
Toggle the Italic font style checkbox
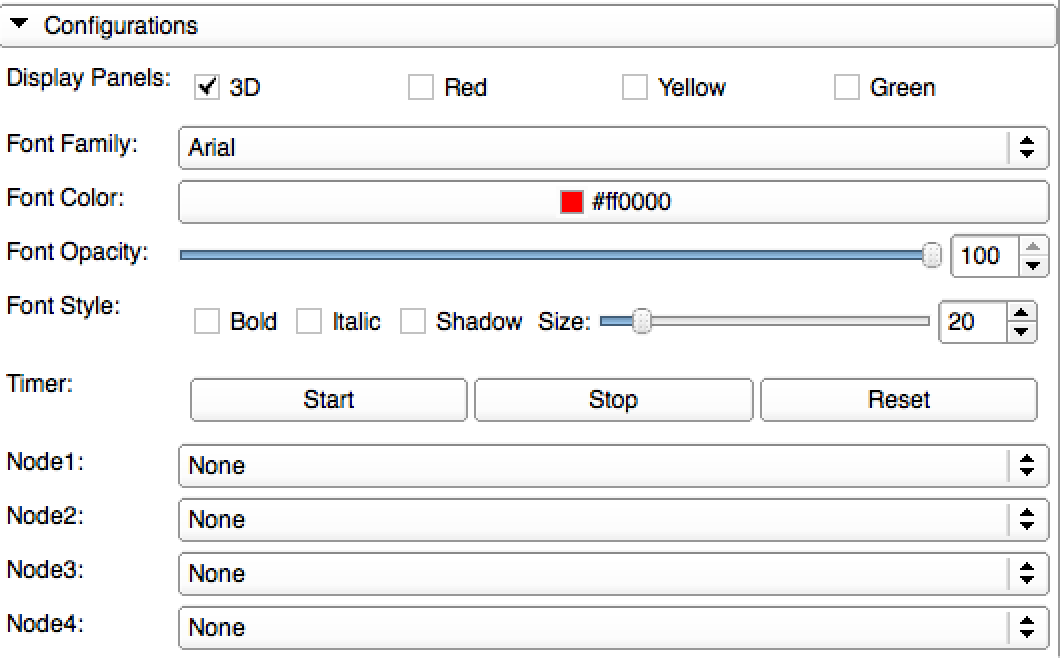(x=310, y=322)
